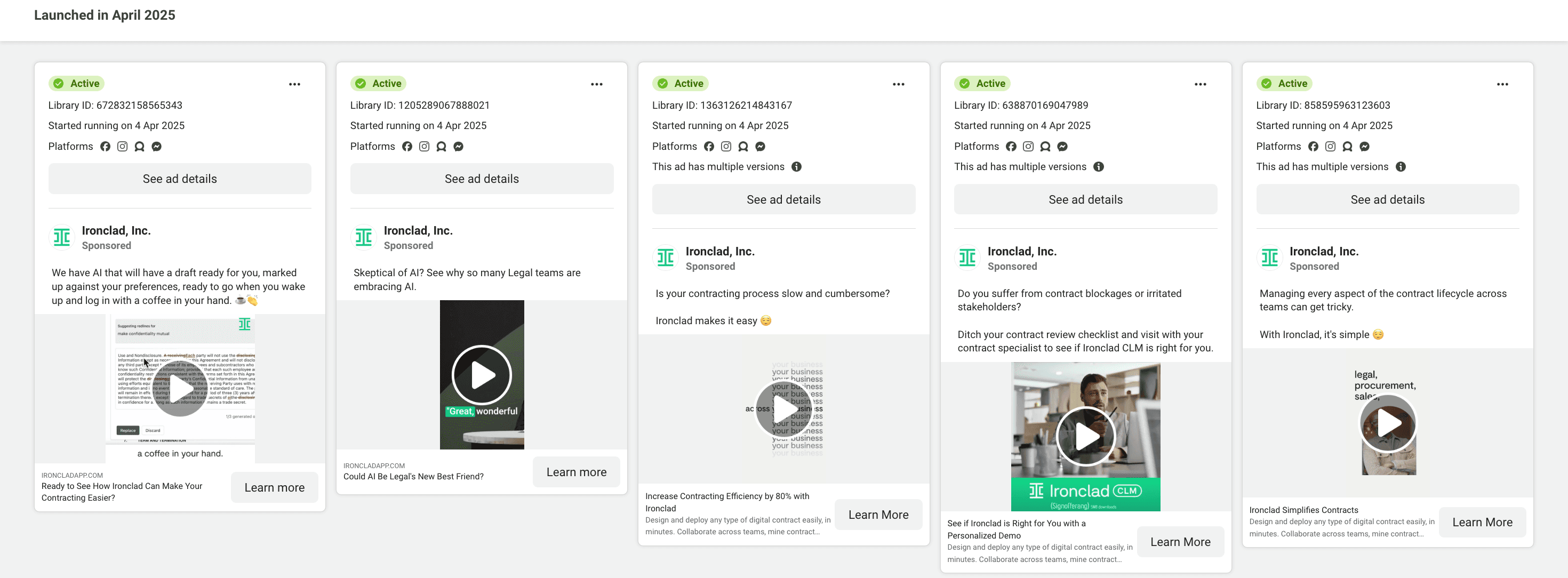Click Audience Network icon on ad 638870169047989
Image resolution: width=1568 pixels, height=578 pixels.
pos(1045,146)
